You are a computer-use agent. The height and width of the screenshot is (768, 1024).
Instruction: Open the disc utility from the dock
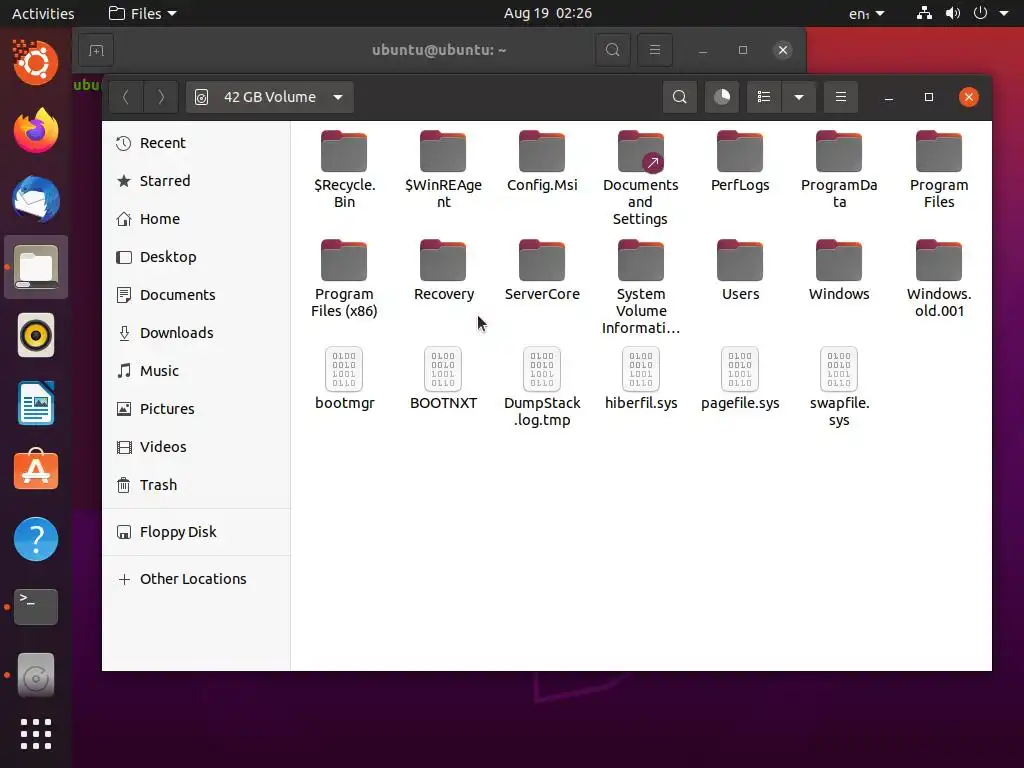pyautogui.click(x=36, y=675)
